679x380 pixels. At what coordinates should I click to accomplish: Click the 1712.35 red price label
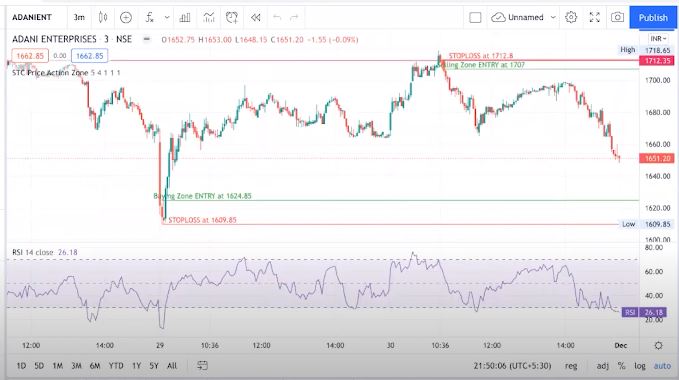click(657, 61)
